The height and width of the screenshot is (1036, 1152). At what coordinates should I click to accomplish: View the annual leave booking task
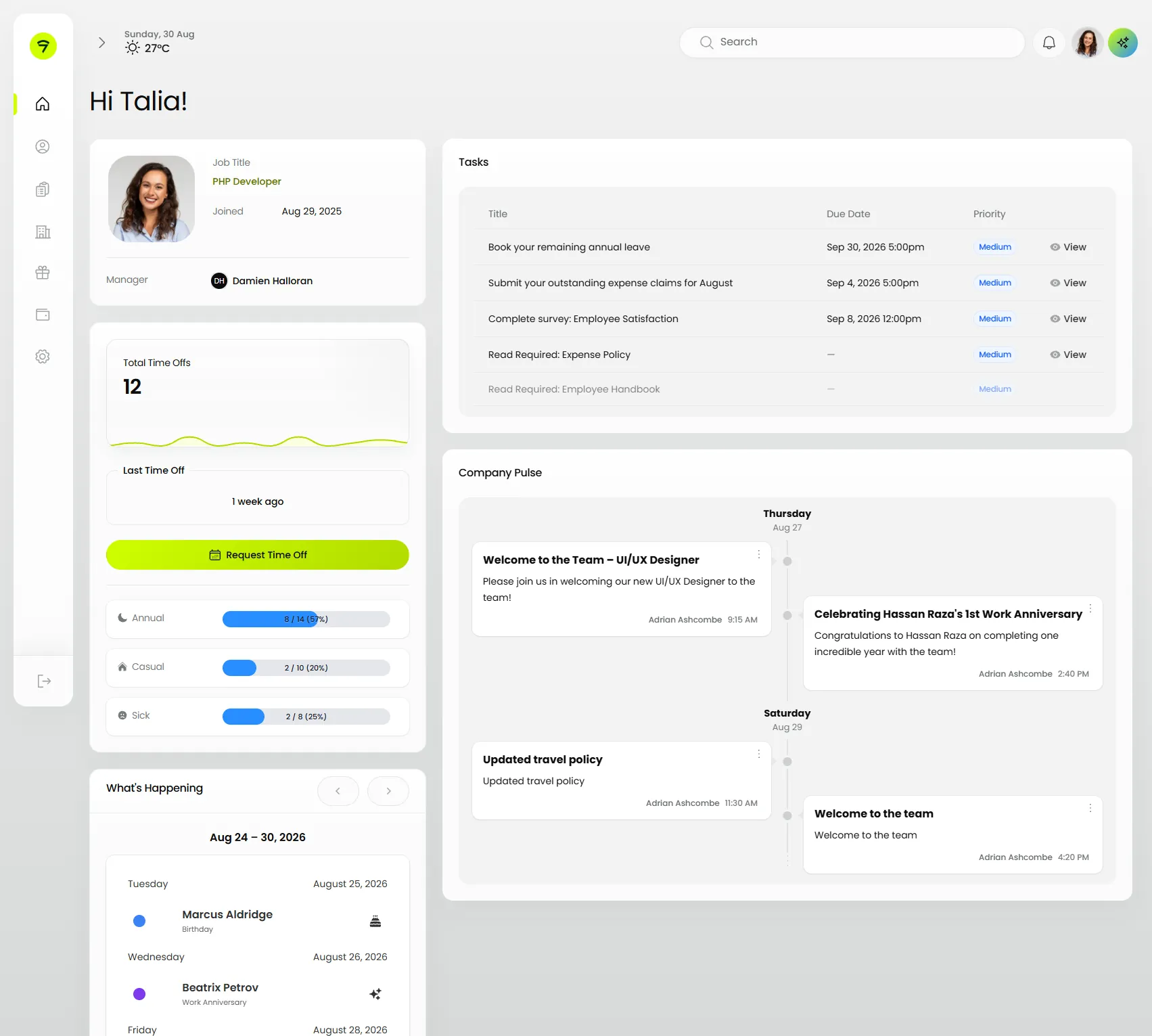(1068, 247)
